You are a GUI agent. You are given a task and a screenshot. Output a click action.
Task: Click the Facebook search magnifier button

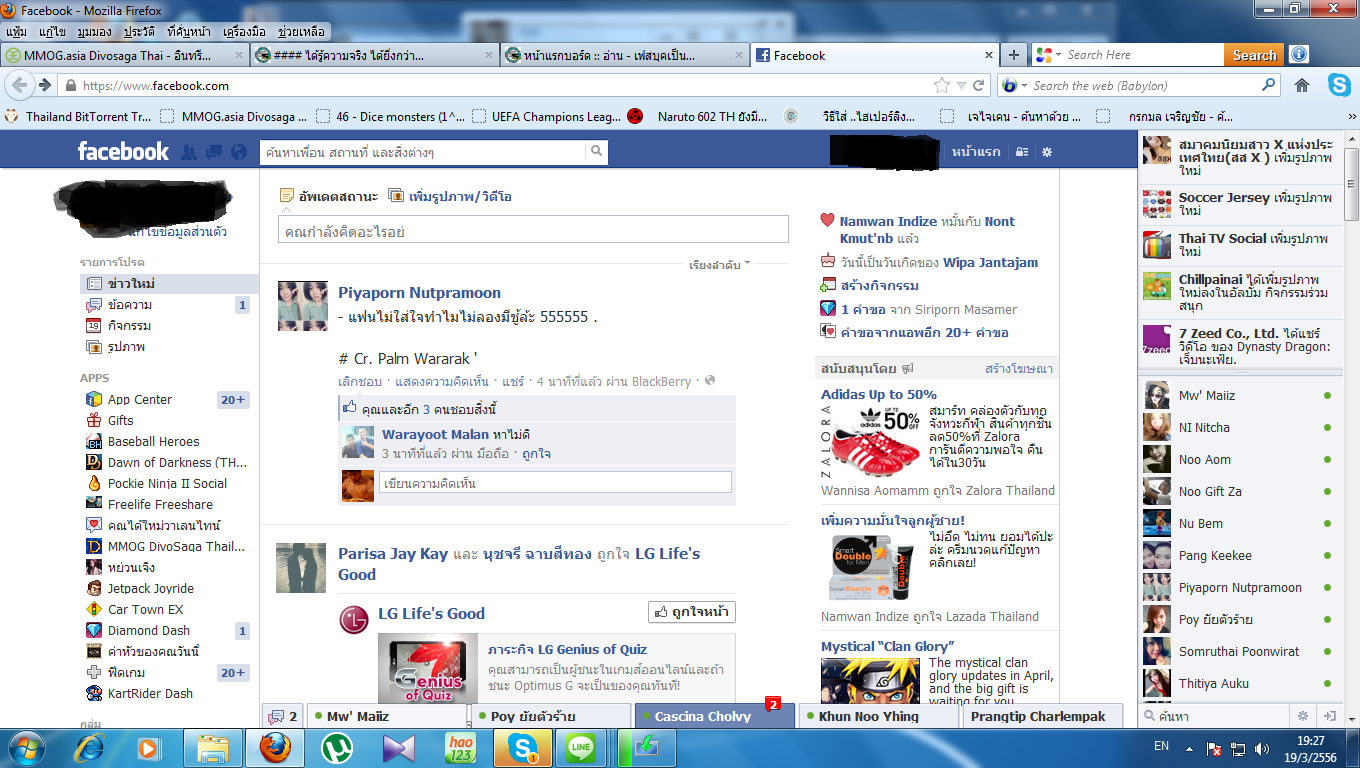[x=596, y=152]
